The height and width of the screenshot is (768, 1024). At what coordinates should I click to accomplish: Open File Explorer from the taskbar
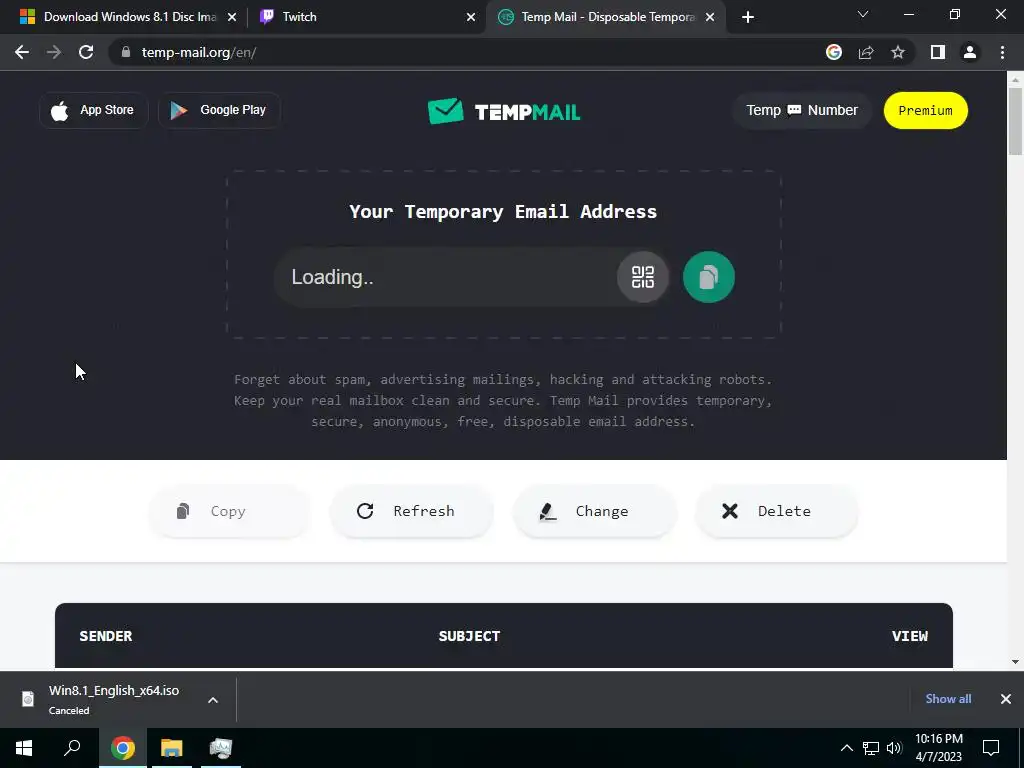click(x=172, y=748)
